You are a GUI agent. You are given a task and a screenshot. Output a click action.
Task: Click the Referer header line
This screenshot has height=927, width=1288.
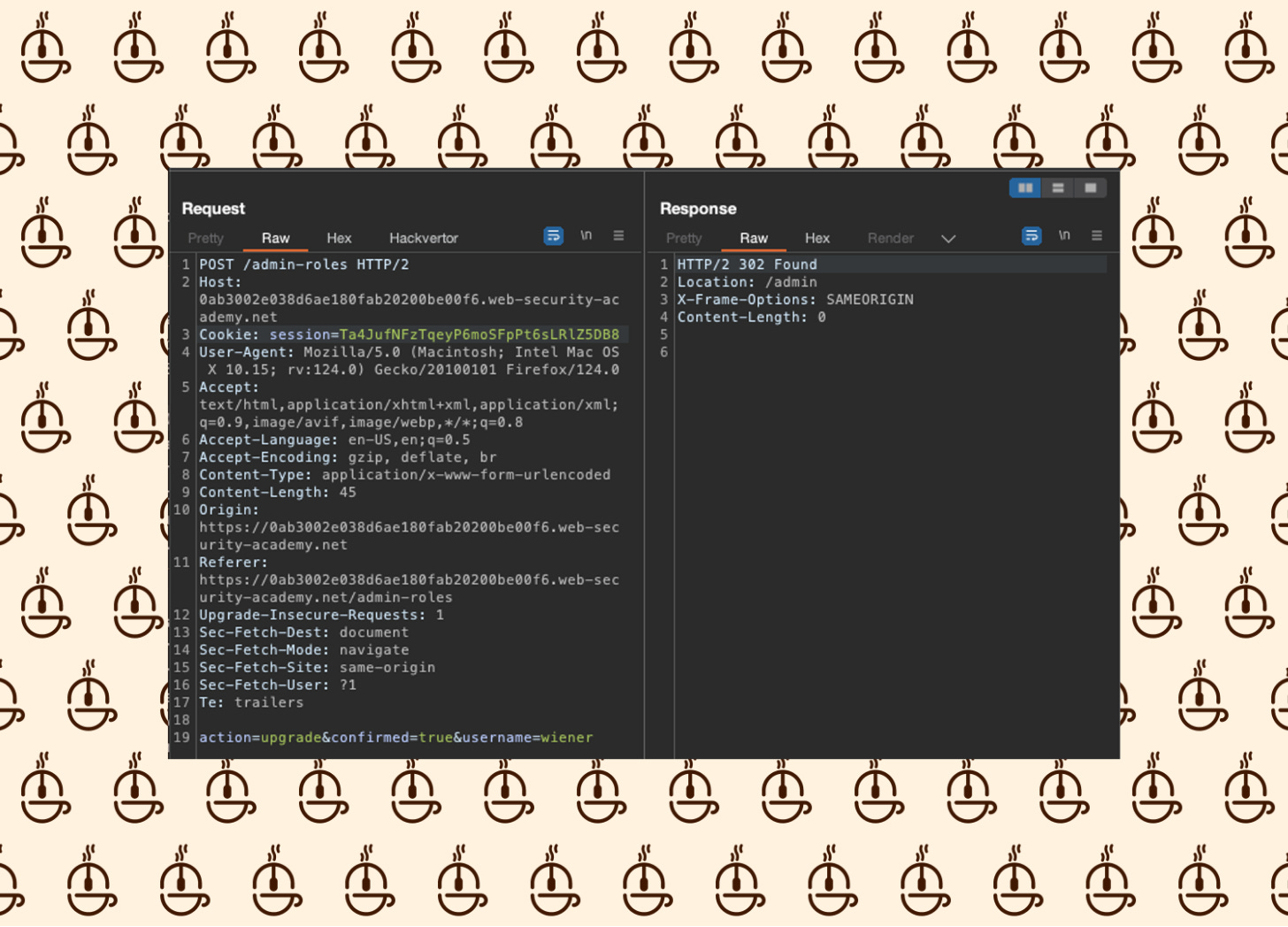[x=410, y=579]
